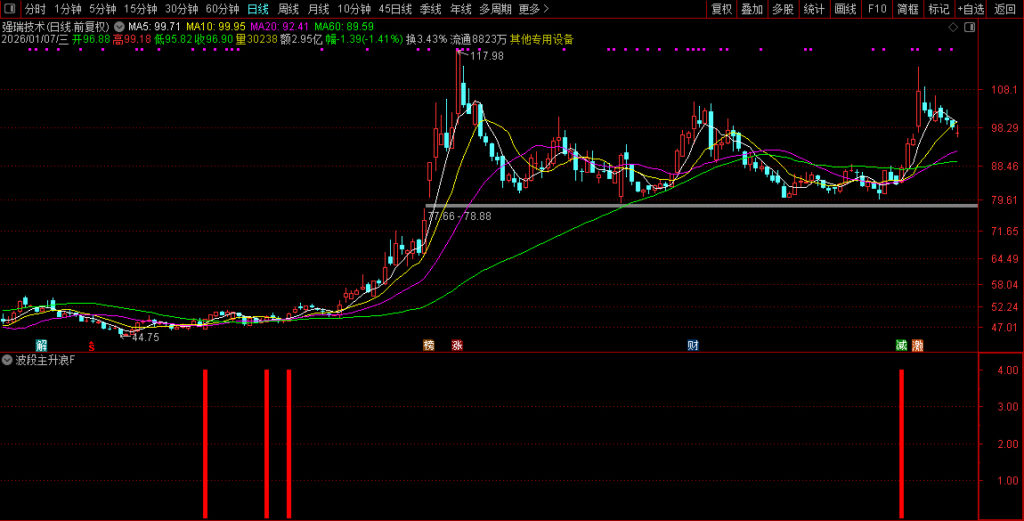Open the F10 company info
This screenshot has height=521, width=1024.
(x=876, y=9)
